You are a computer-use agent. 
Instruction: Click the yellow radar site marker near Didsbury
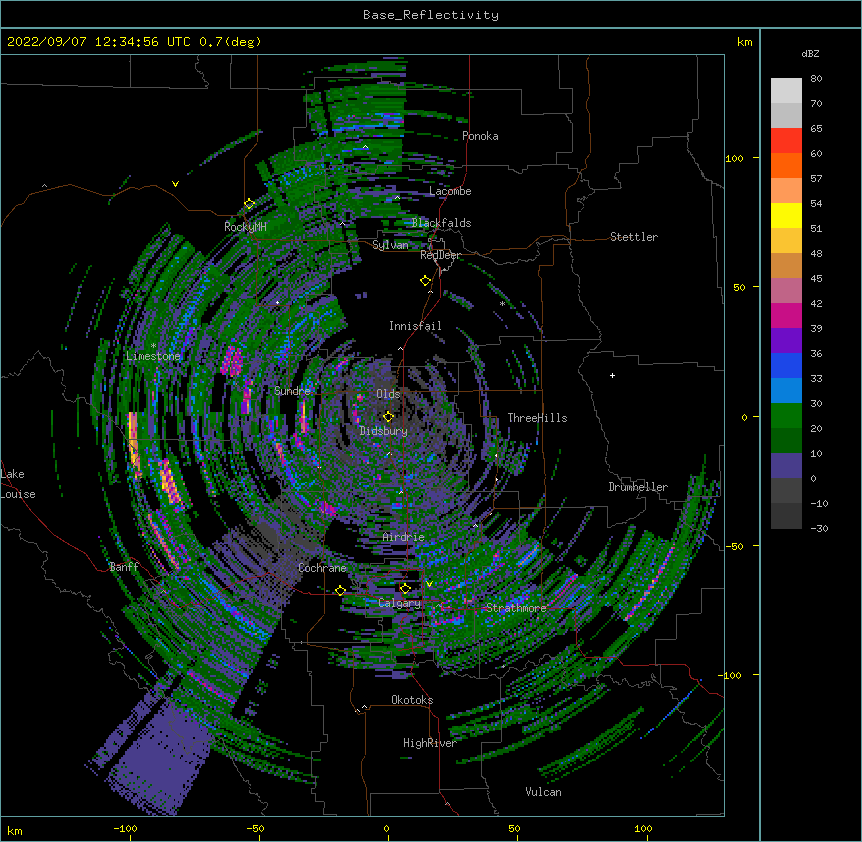(389, 417)
